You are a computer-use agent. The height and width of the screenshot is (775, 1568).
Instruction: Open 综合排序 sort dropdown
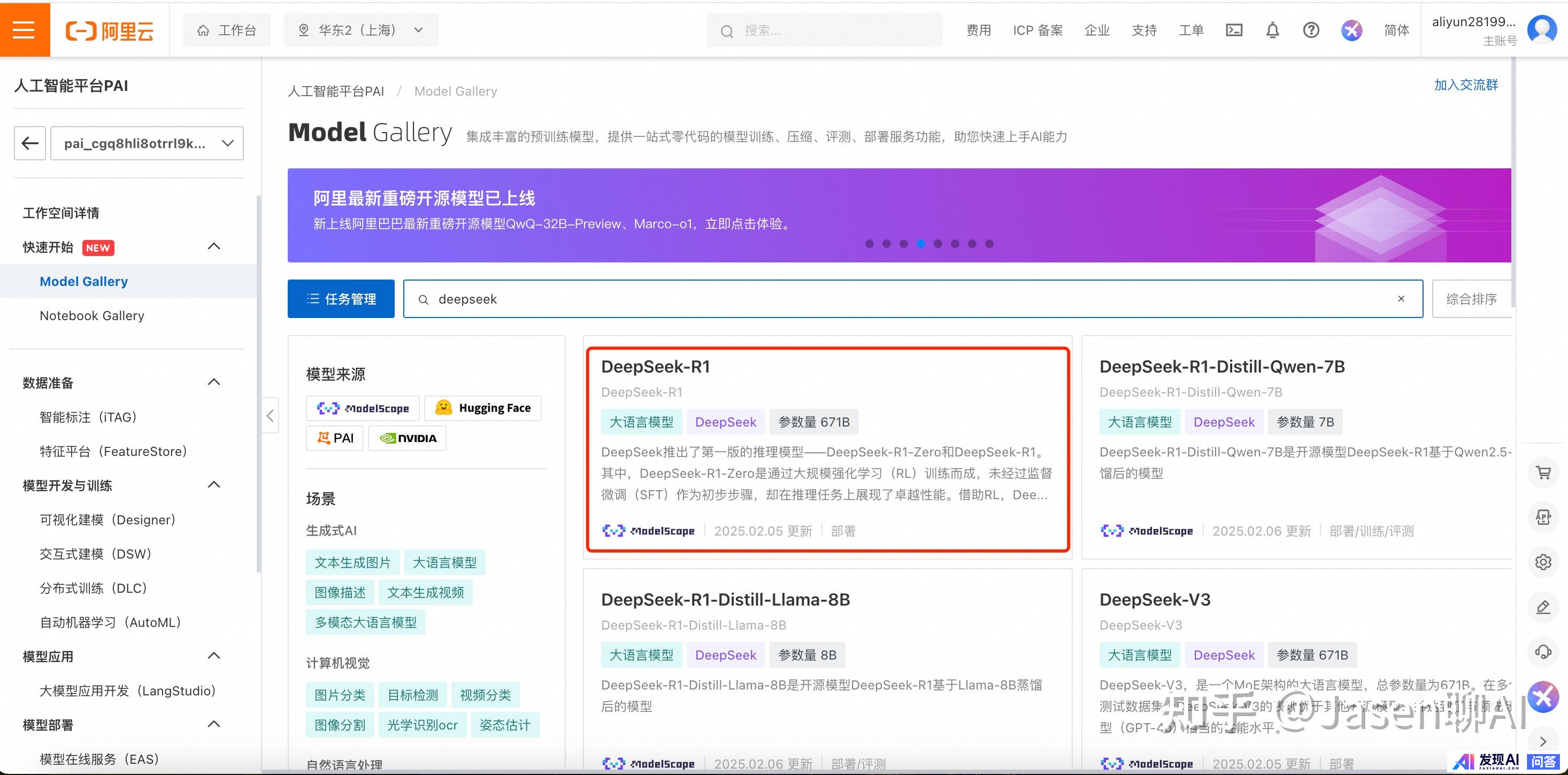pos(1472,299)
